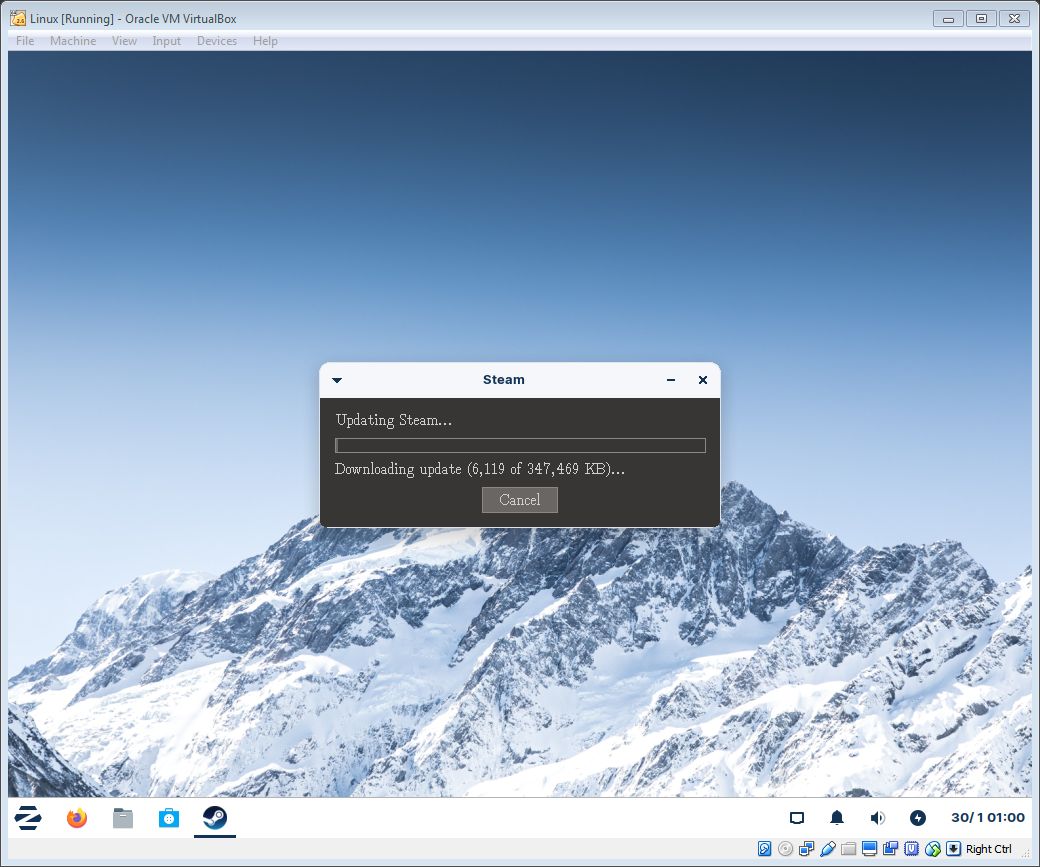This screenshot has height=867, width=1040.
Task: Click the VirtualBox optical drive indicator
Action: [785, 848]
